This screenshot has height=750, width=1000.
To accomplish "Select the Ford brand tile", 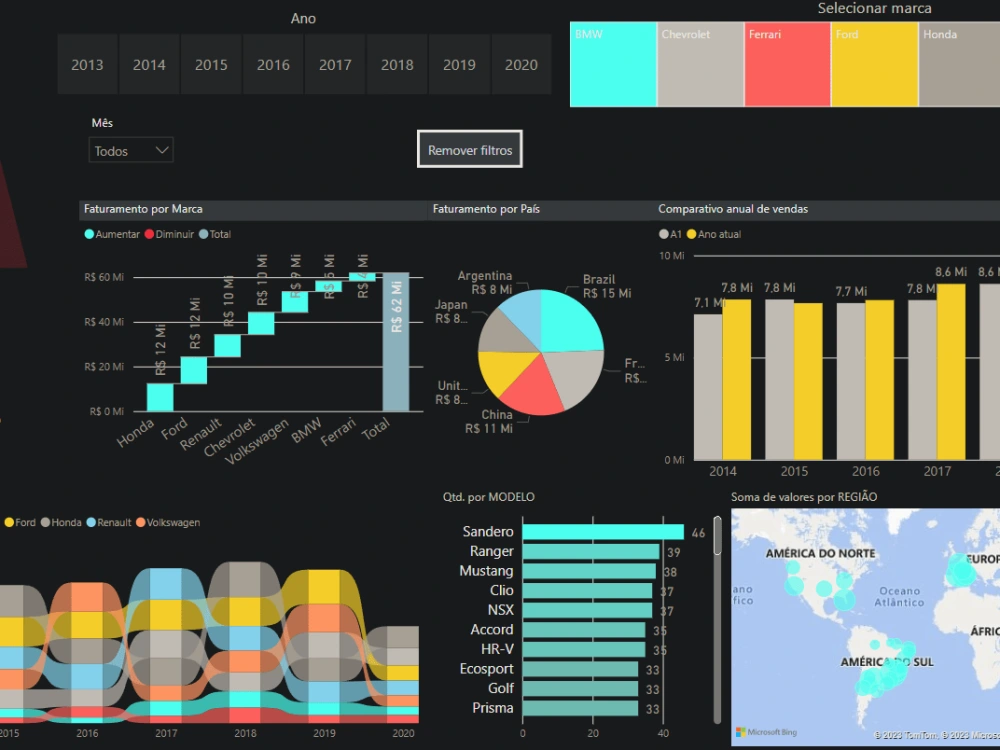I will pyautogui.click(x=874, y=64).
